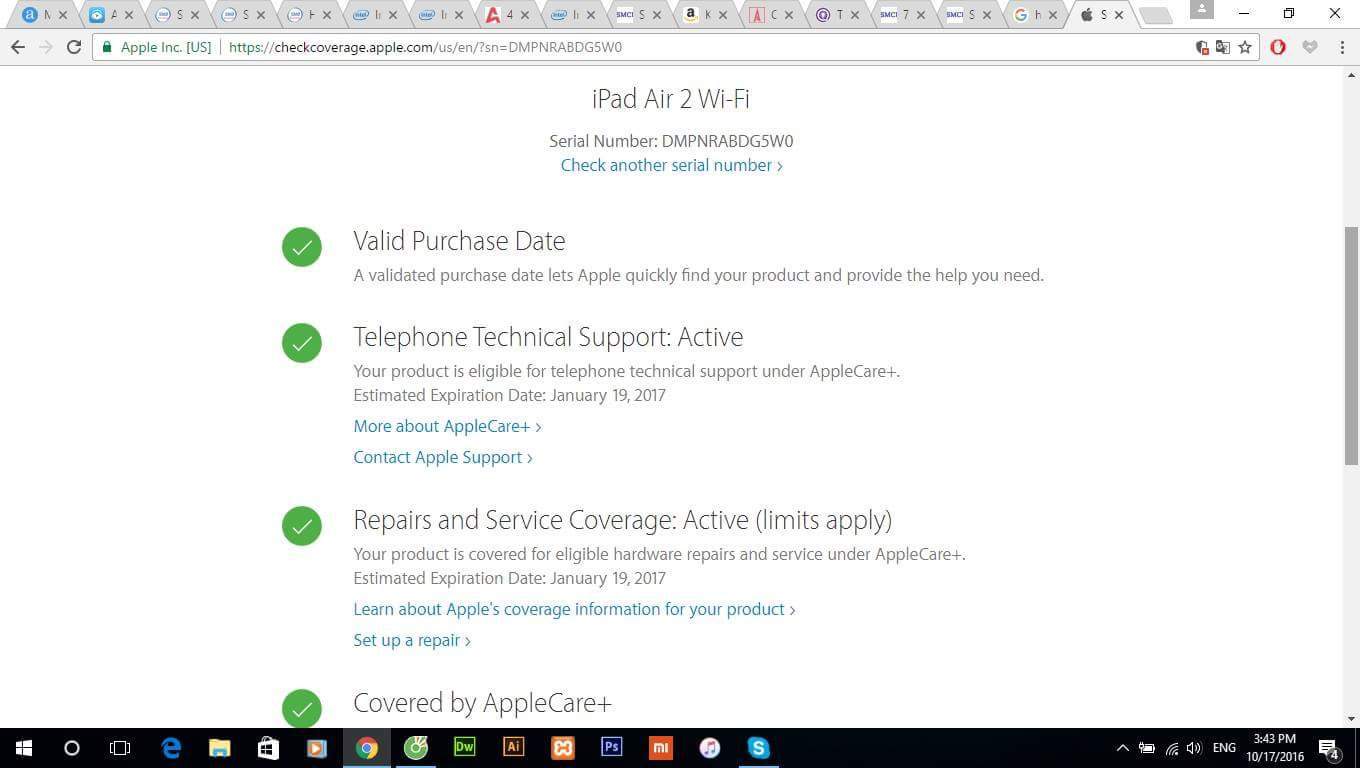1360x768 pixels.
Task: Open iTunes from taskbar
Action: pos(709,747)
